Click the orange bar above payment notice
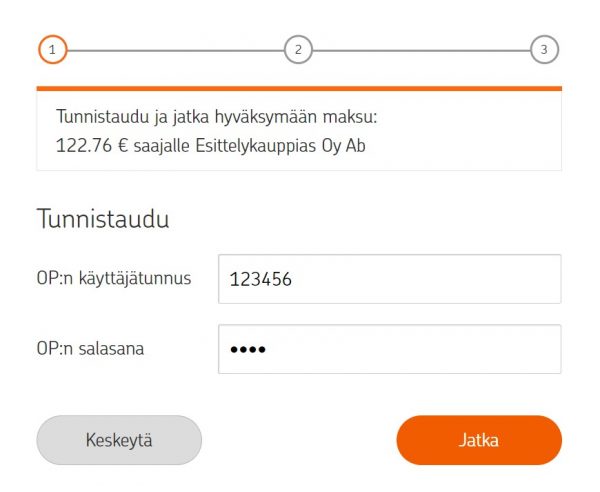Viewport: 600px width, 492px height. pos(299,89)
